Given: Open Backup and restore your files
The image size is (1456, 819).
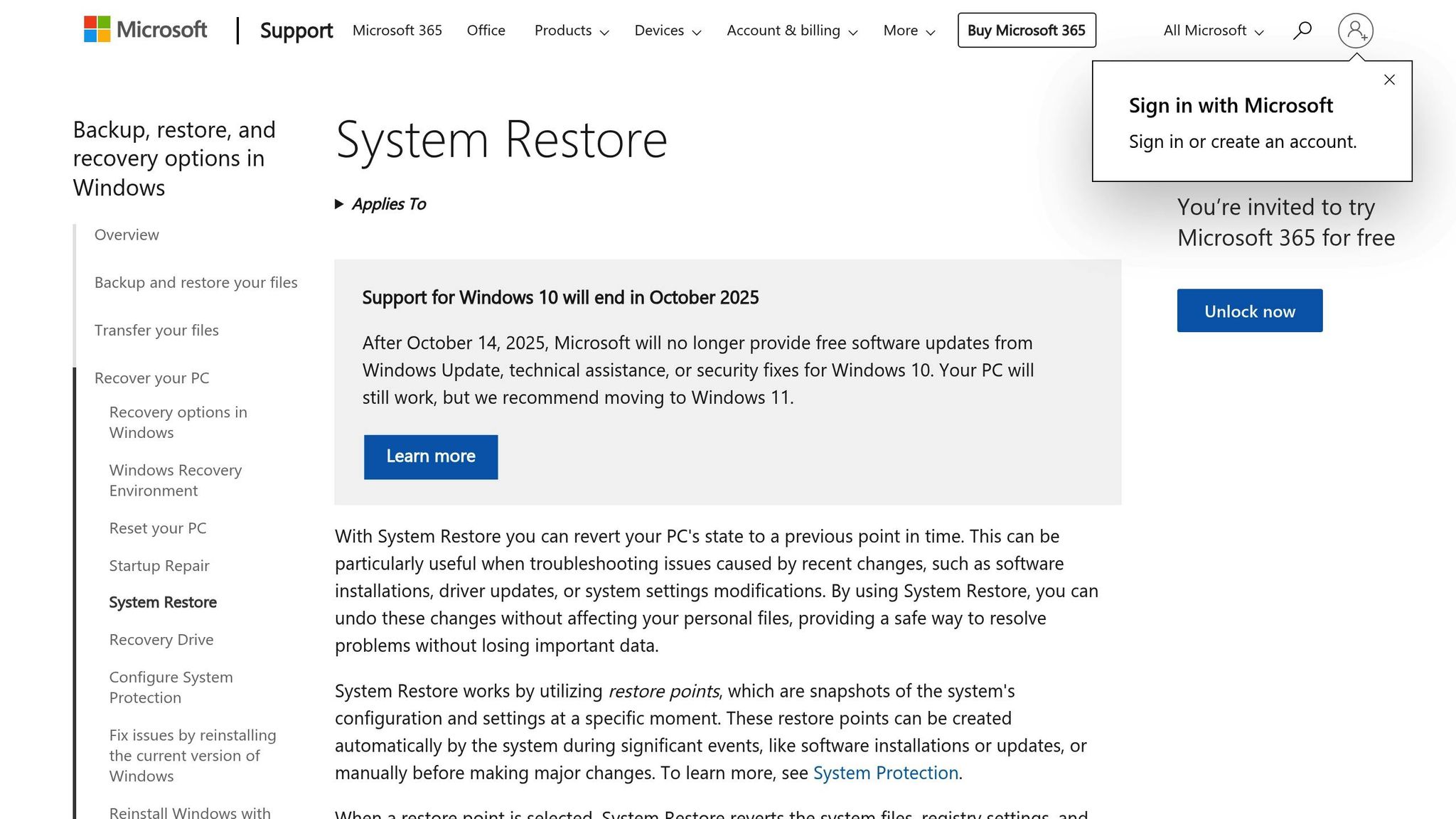Looking at the screenshot, I should [x=196, y=282].
